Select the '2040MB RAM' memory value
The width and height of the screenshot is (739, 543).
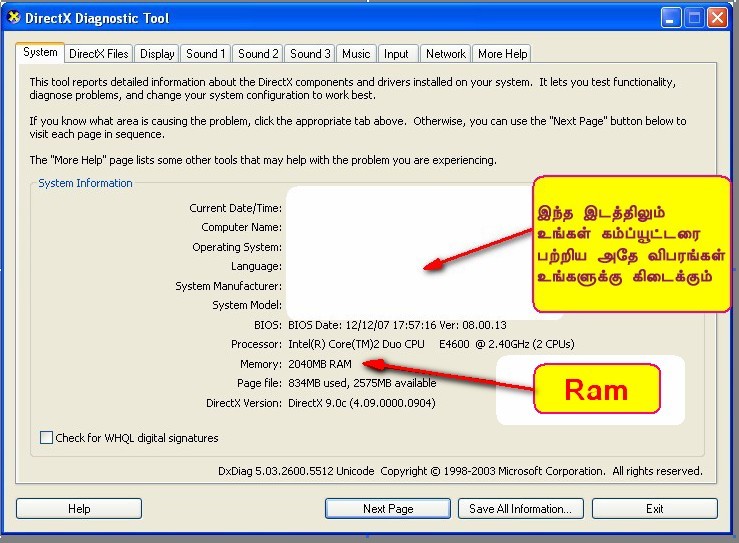pyautogui.click(x=320, y=364)
